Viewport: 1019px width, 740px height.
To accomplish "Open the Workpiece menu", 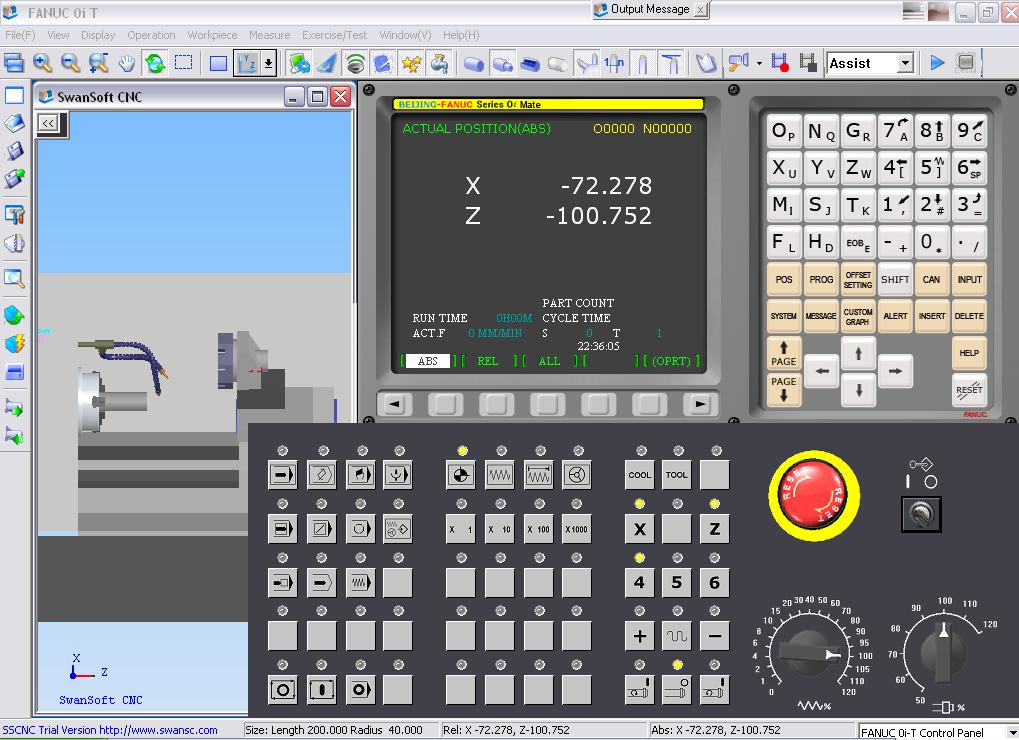I will click(x=212, y=35).
